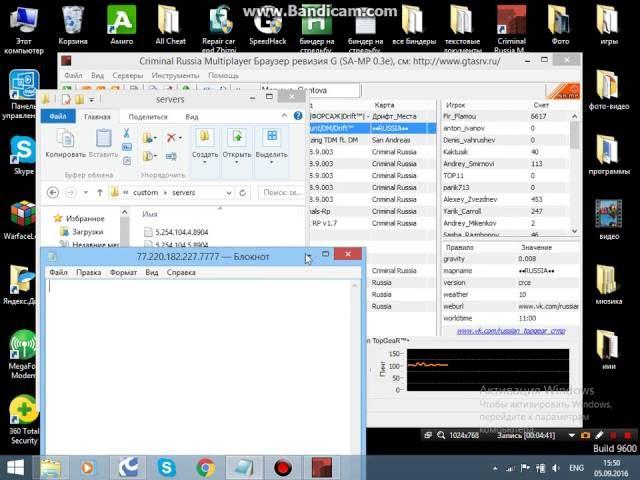The image size is (640, 480).
Task: Open the Skype desktop shortcut
Action: pos(23,156)
